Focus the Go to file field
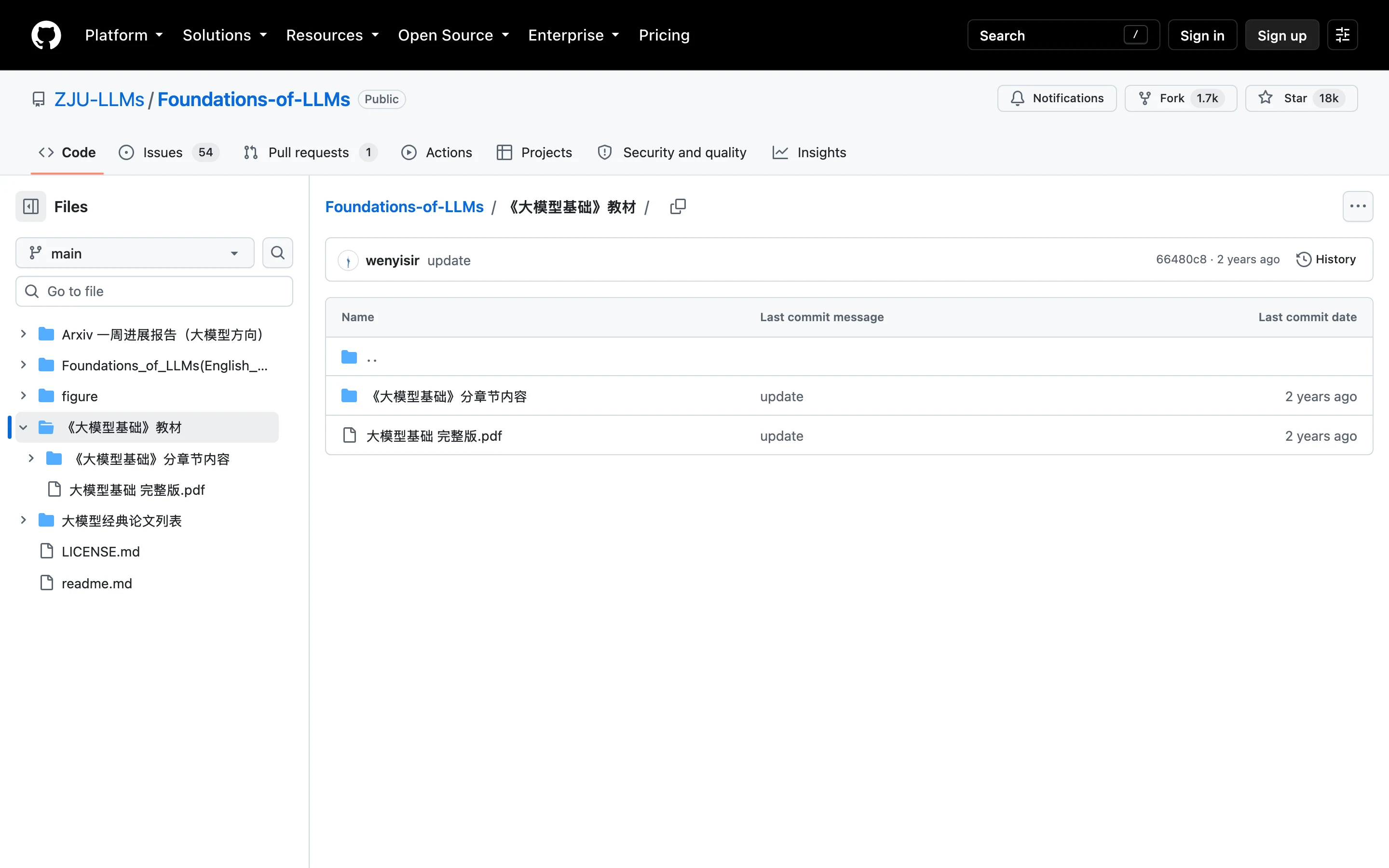Viewport: 1389px width, 868px height. pyautogui.click(x=154, y=291)
